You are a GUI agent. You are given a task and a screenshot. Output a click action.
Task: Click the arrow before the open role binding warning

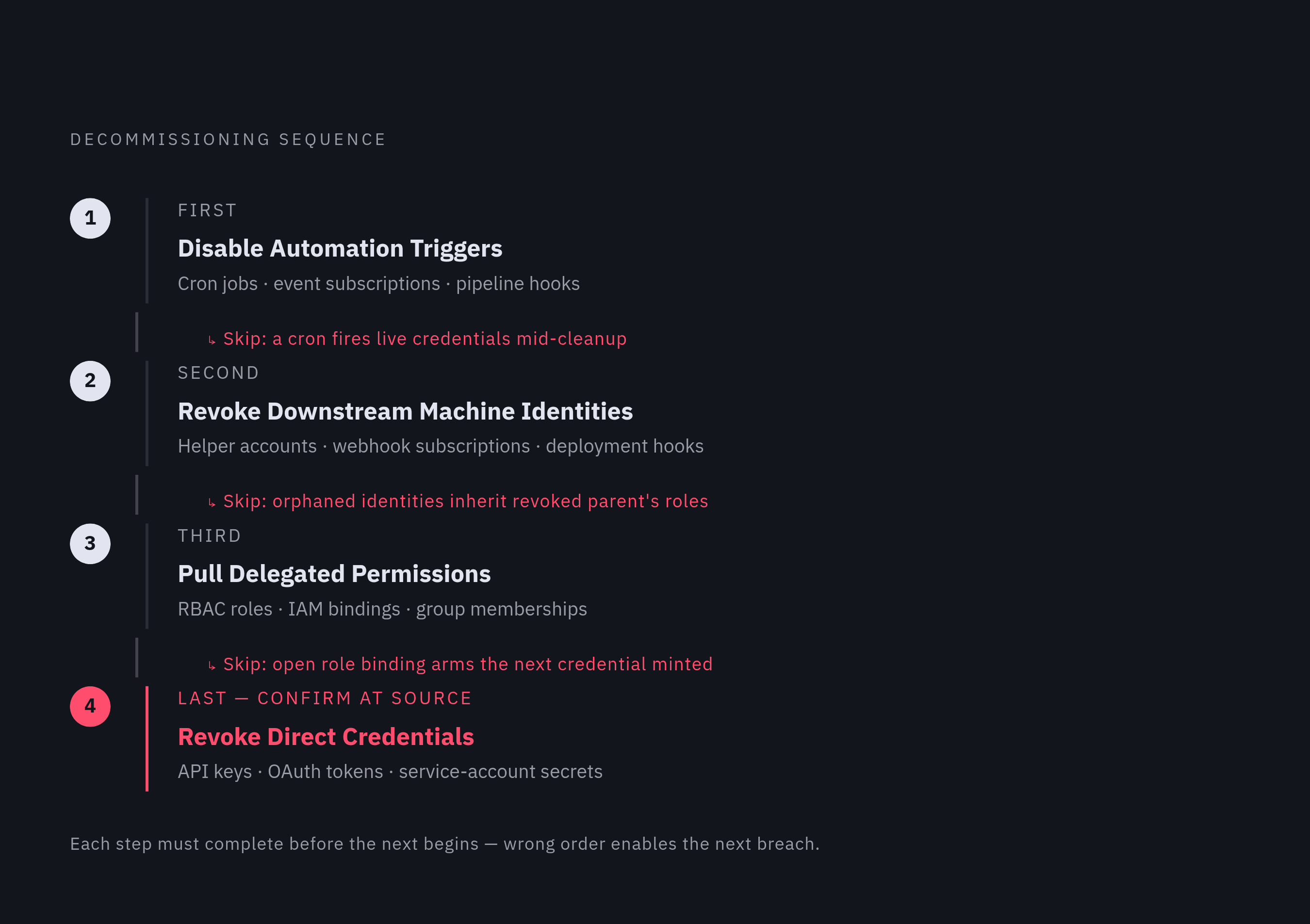(212, 665)
